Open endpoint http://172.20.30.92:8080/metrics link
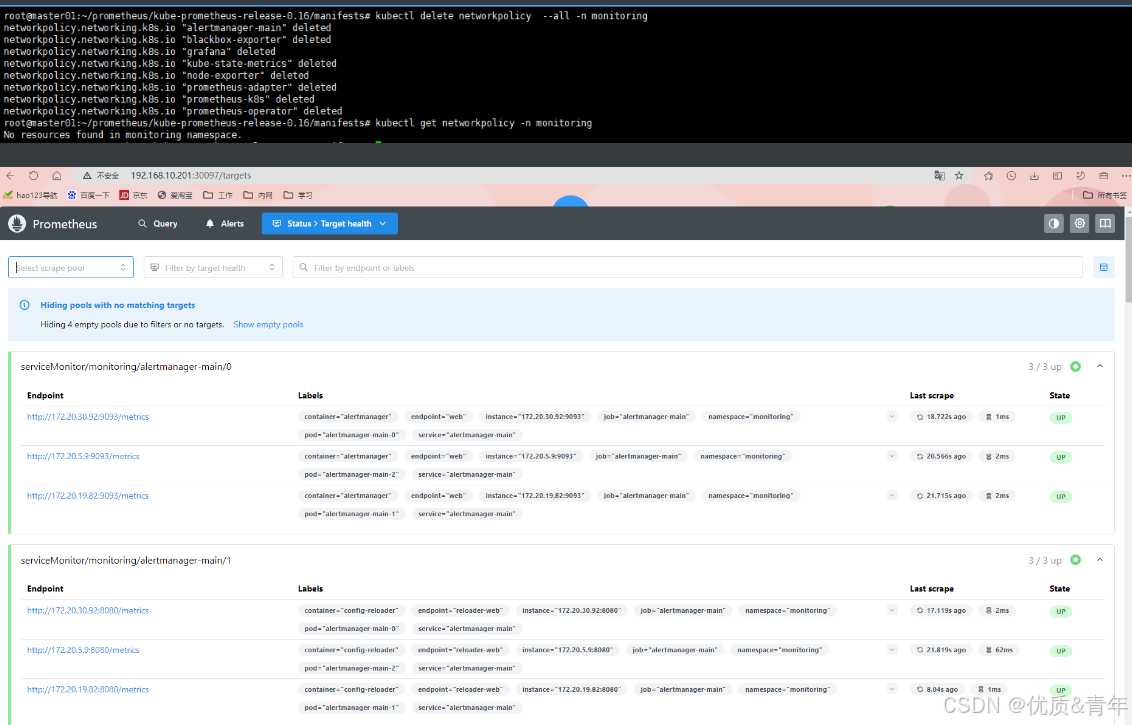Viewport: 1132px width, 725px height. [88, 610]
